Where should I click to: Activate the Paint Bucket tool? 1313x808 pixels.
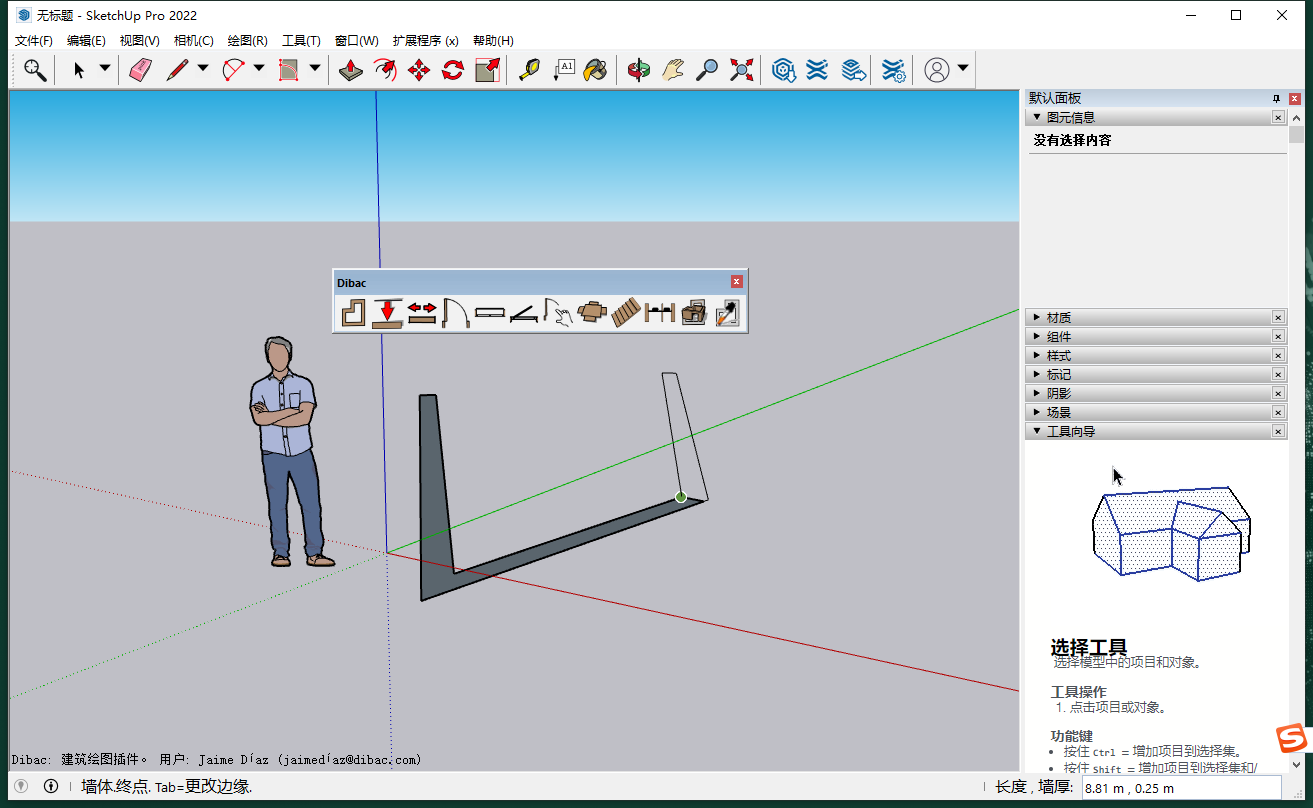click(x=596, y=69)
